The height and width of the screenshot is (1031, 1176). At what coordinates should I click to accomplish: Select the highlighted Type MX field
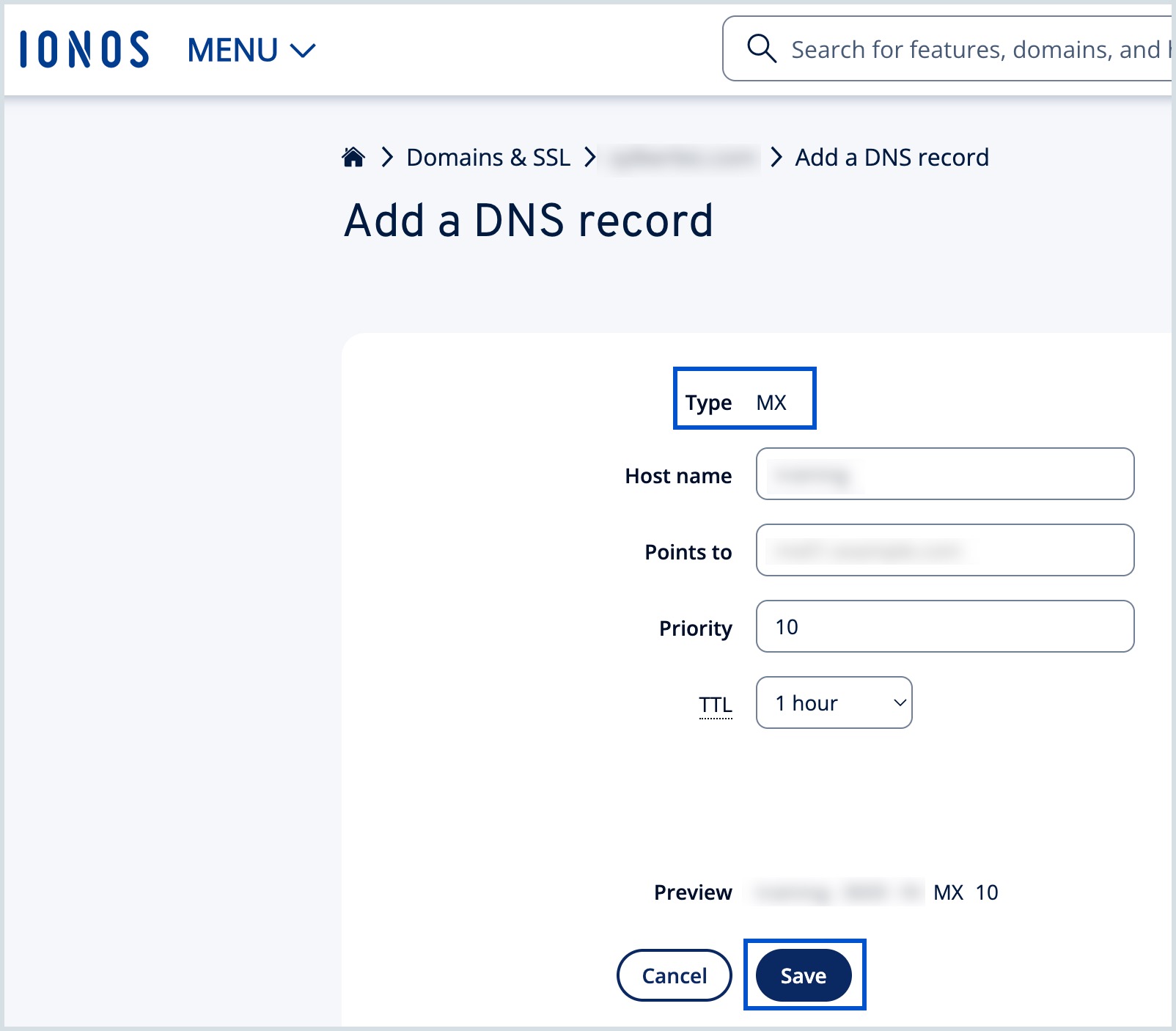point(744,400)
